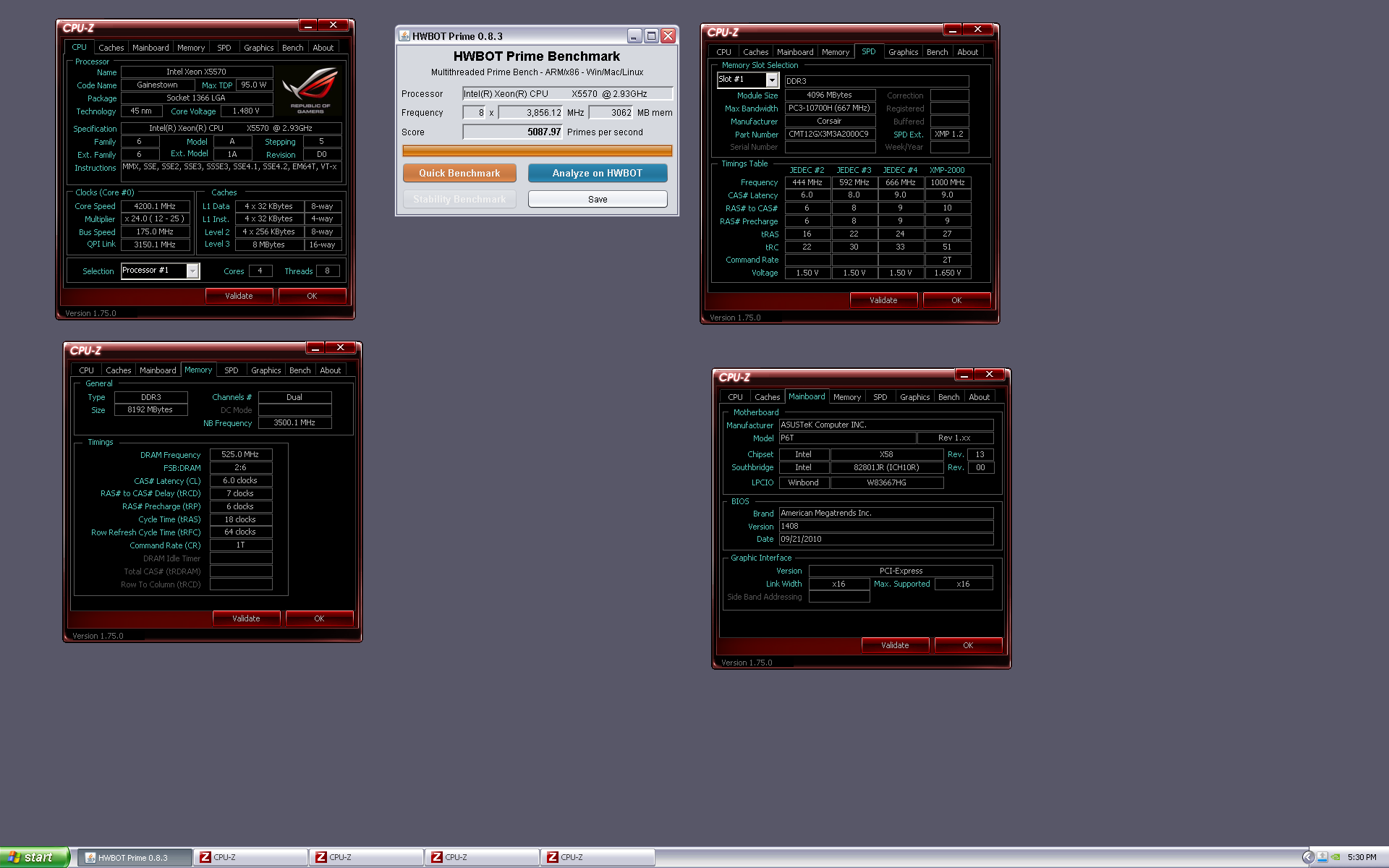Click BIOS Date 09/21/2010

(x=886, y=540)
